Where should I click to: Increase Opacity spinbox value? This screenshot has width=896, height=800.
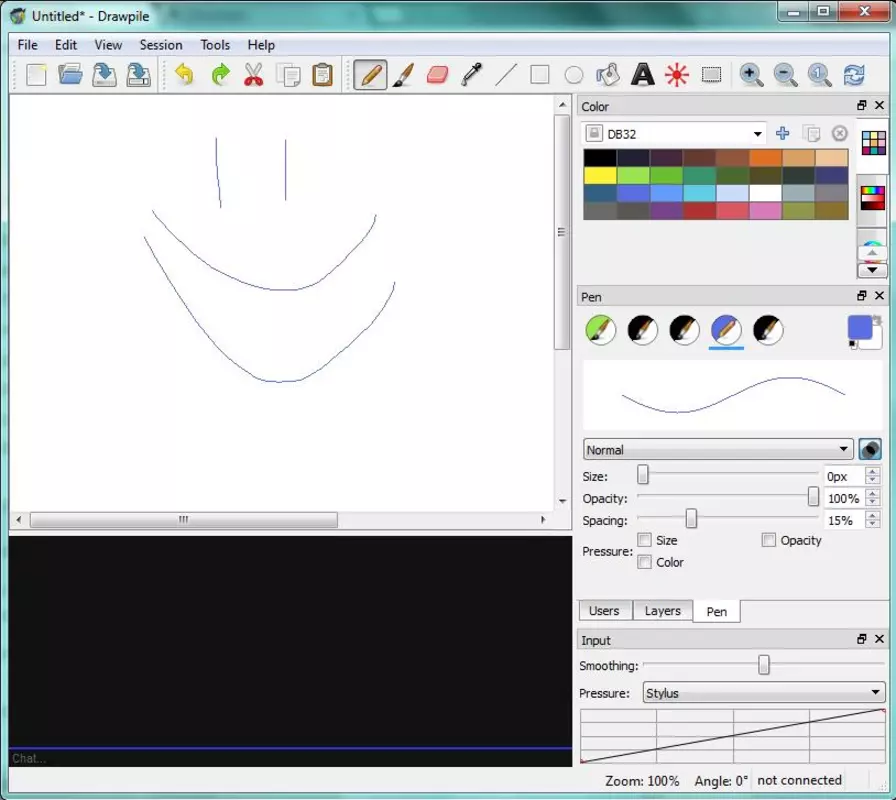[x=872, y=494]
